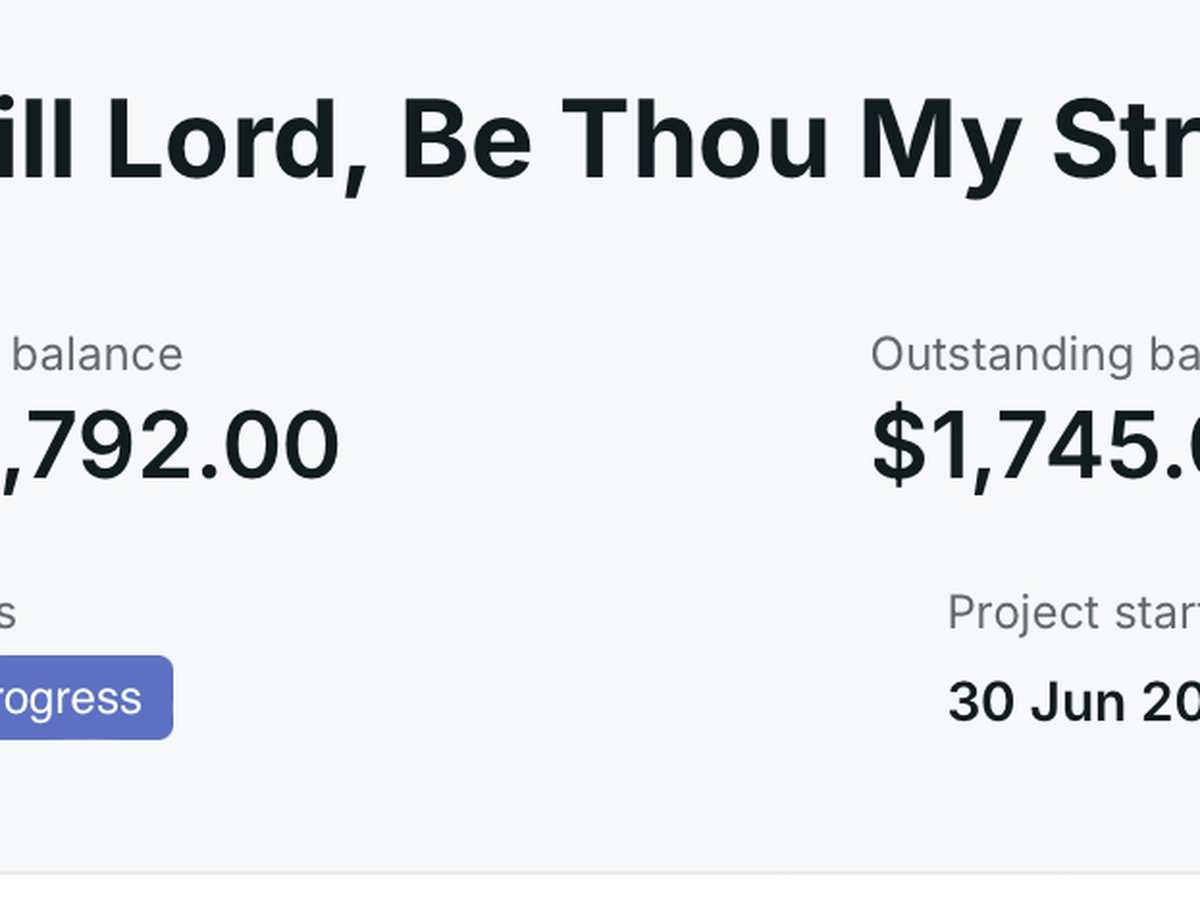The image size is (1200, 900).
Task: Click the left "balance" label
Action: (97, 354)
